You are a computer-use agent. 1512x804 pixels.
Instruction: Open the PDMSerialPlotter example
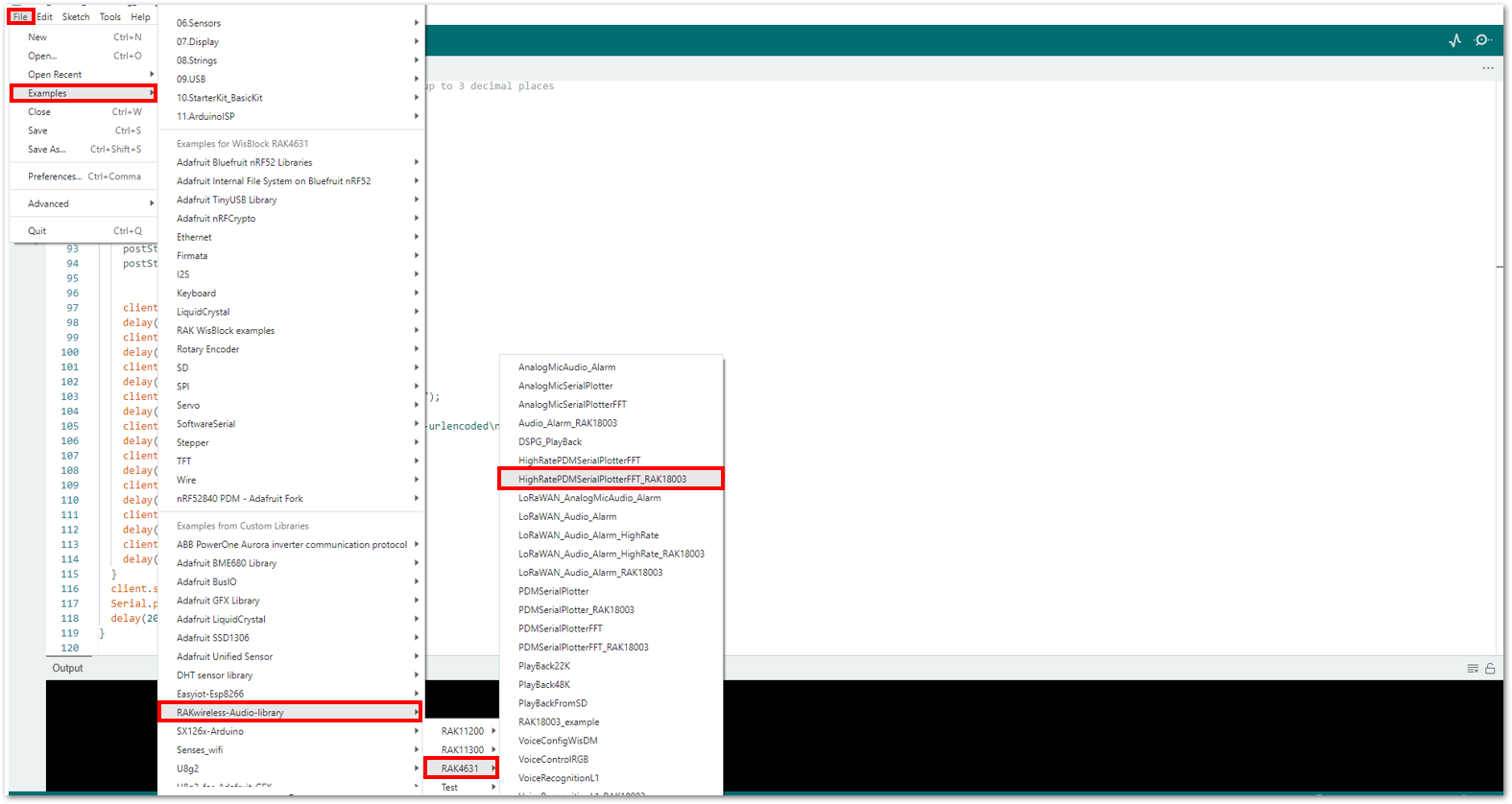611,591
